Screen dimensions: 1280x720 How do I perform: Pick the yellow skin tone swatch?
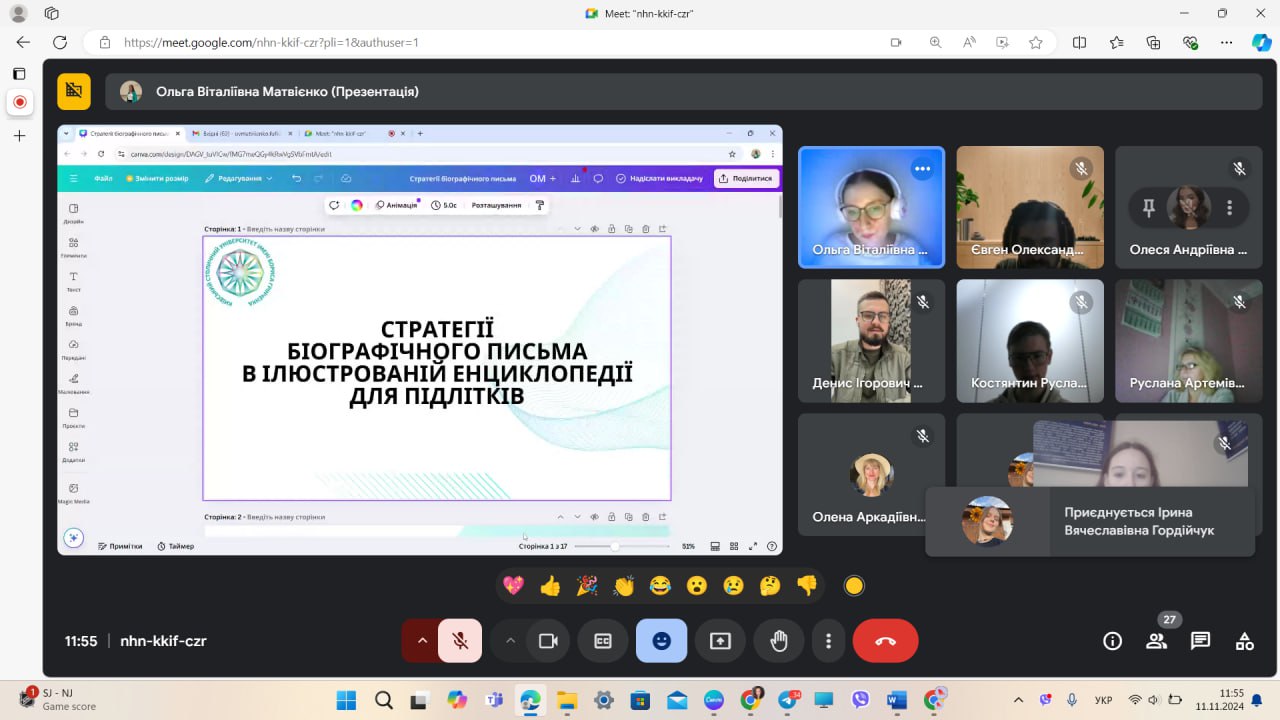point(853,586)
